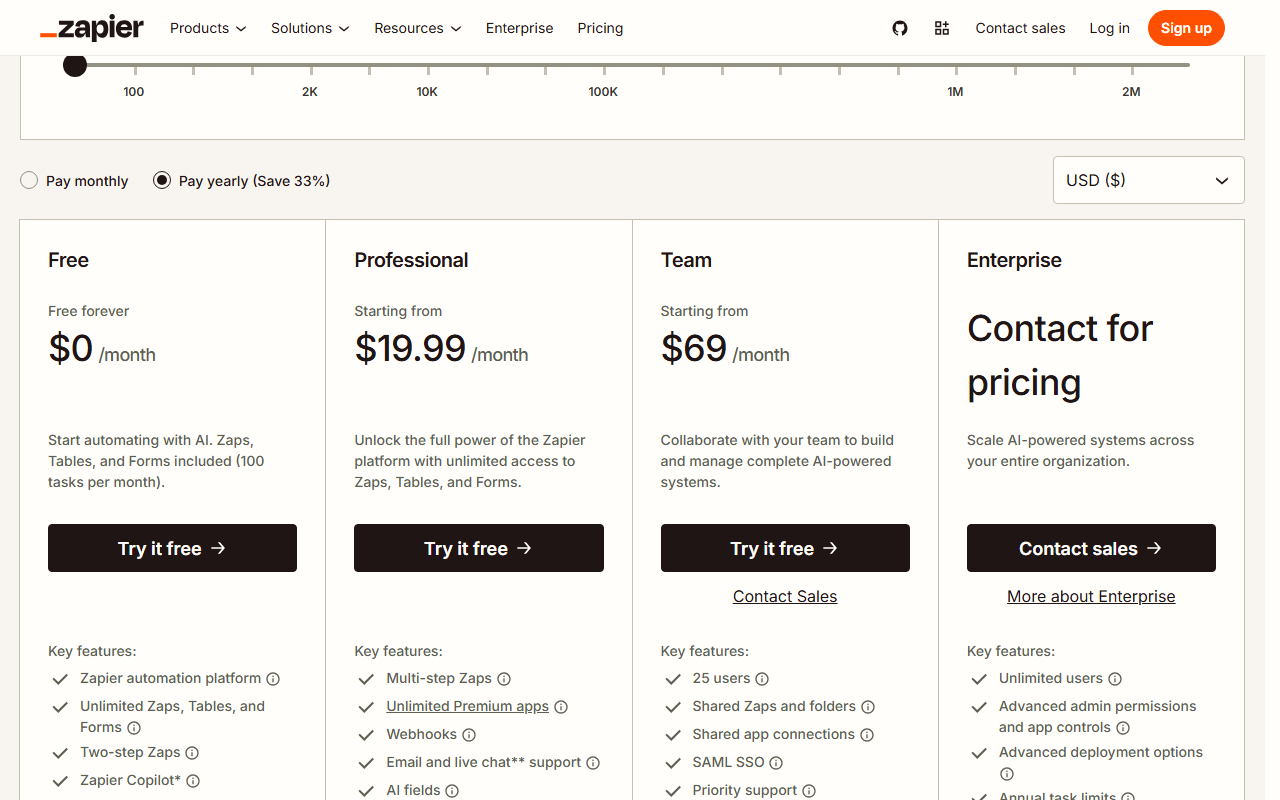Show info for Priority support
The height and width of the screenshot is (800, 1280).
pyautogui.click(x=809, y=791)
